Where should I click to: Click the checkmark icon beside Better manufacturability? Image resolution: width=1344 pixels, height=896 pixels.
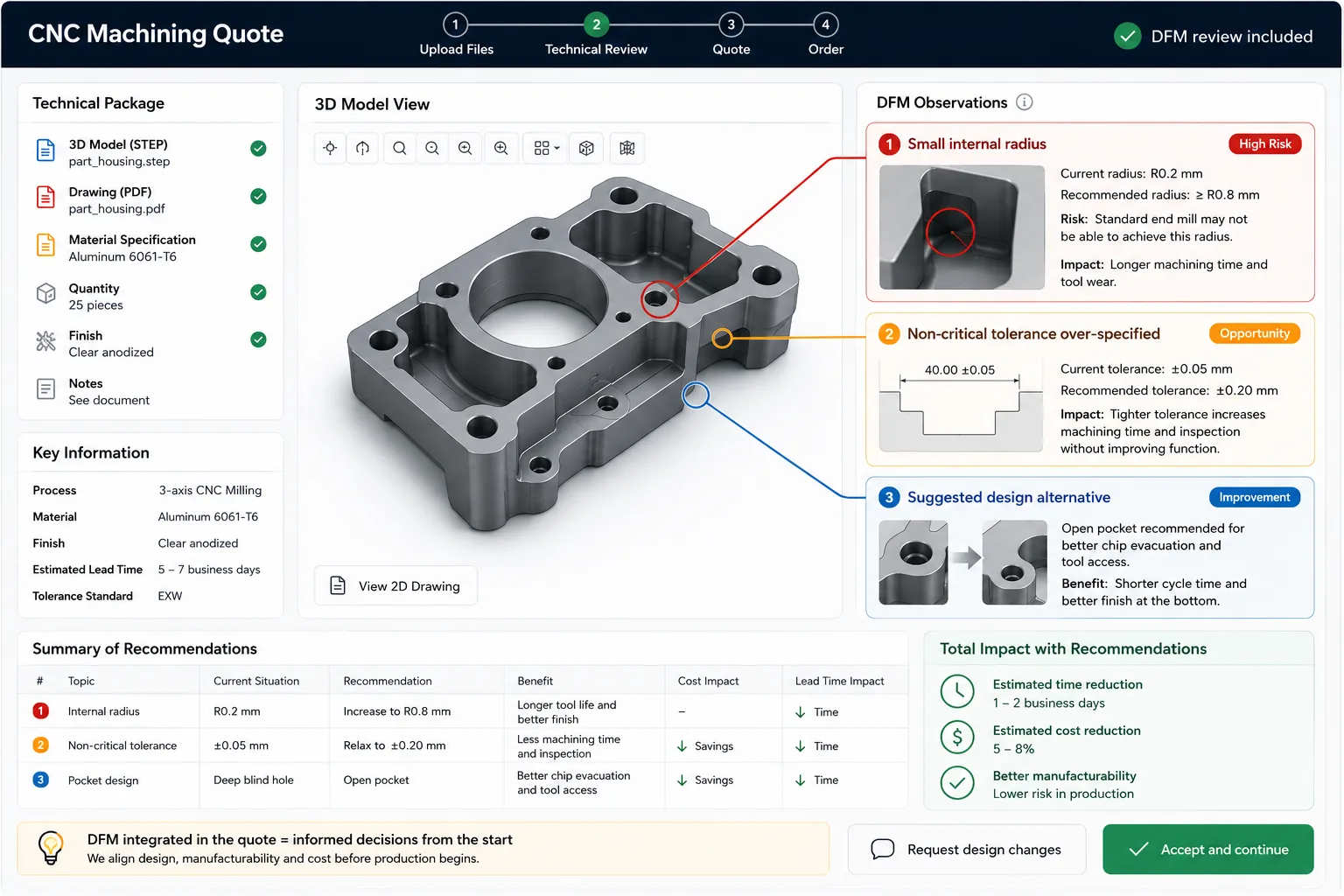click(x=957, y=783)
